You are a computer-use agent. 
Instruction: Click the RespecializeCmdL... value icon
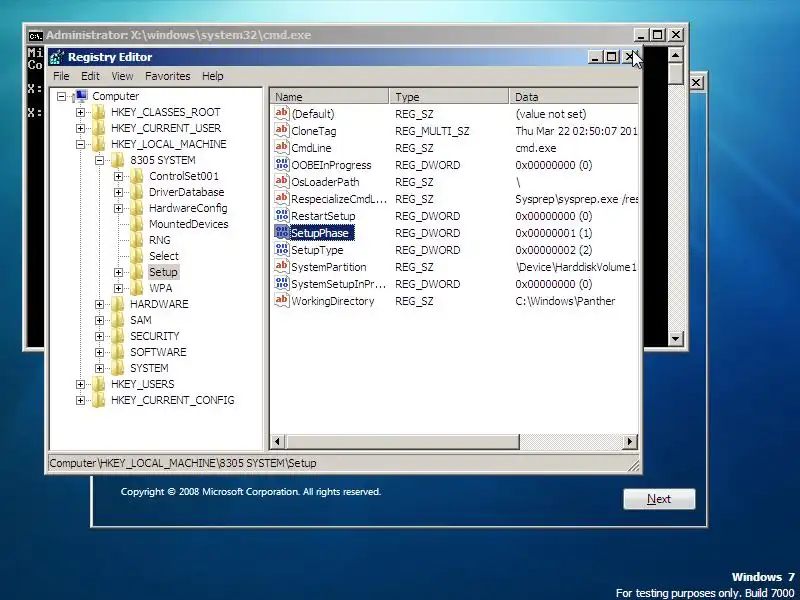click(282, 198)
